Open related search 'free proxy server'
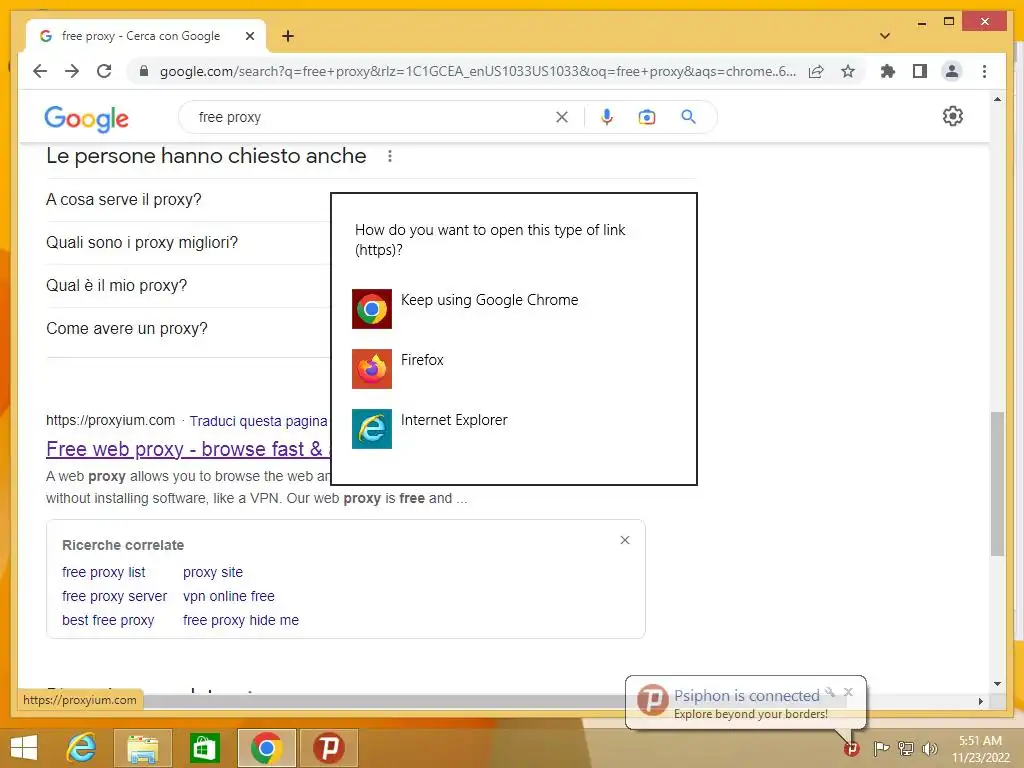The height and width of the screenshot is (768, 1024). point(114,596)
